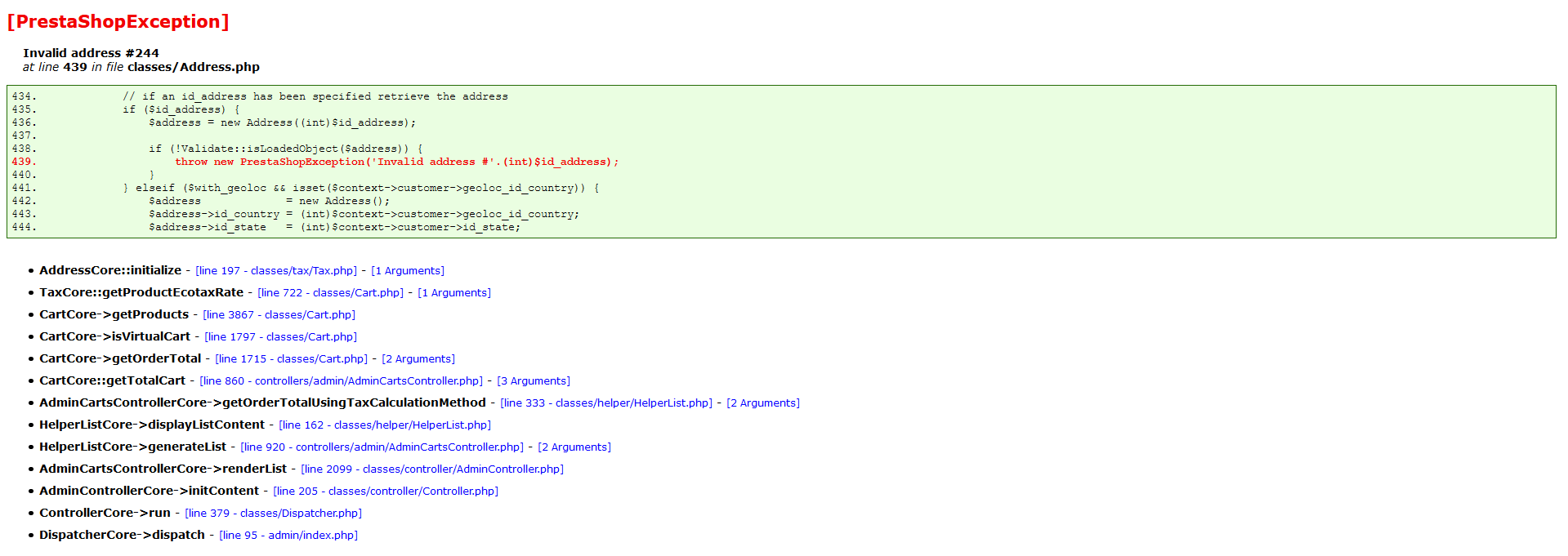The height and width of the screenshot is (556, 1568).
Task: Click file name classes/Address.php text
Action: pyautogui.click(x=194, y=67)
